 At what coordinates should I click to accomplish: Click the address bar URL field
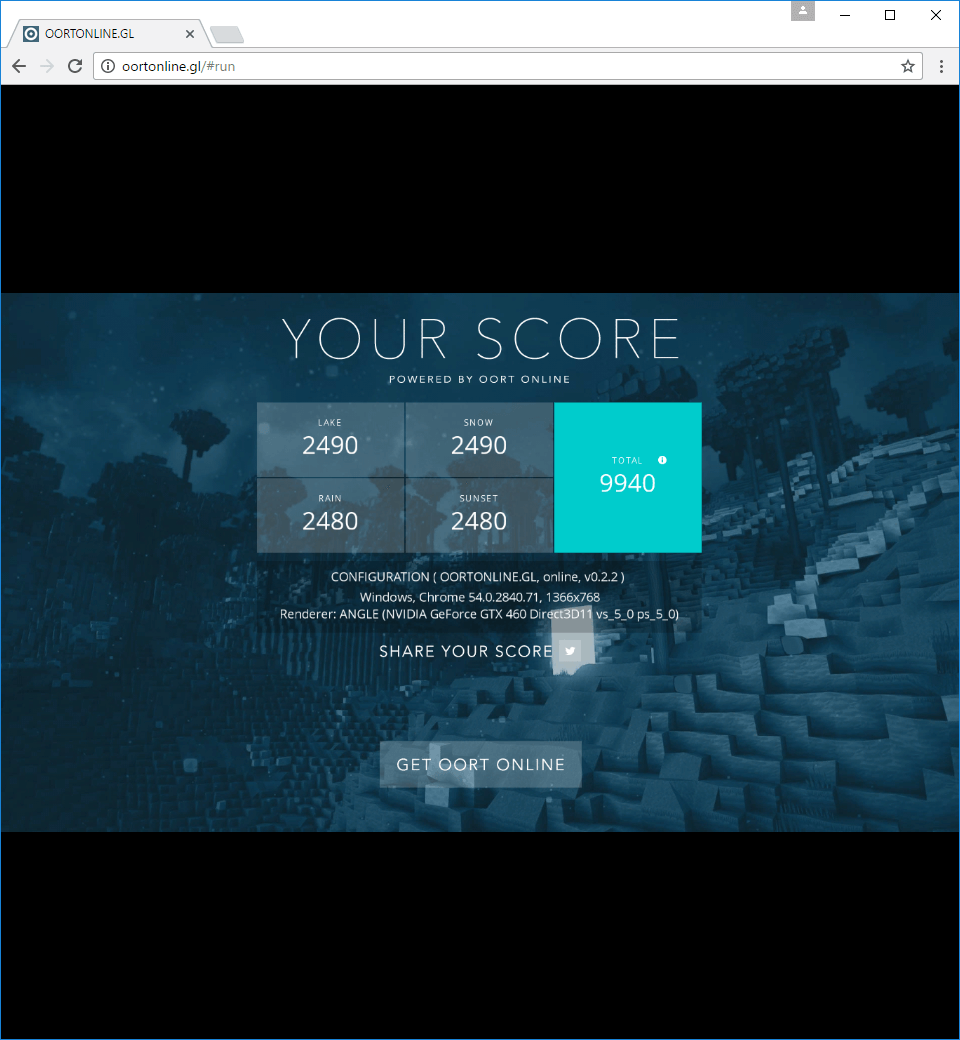(508, 66)
